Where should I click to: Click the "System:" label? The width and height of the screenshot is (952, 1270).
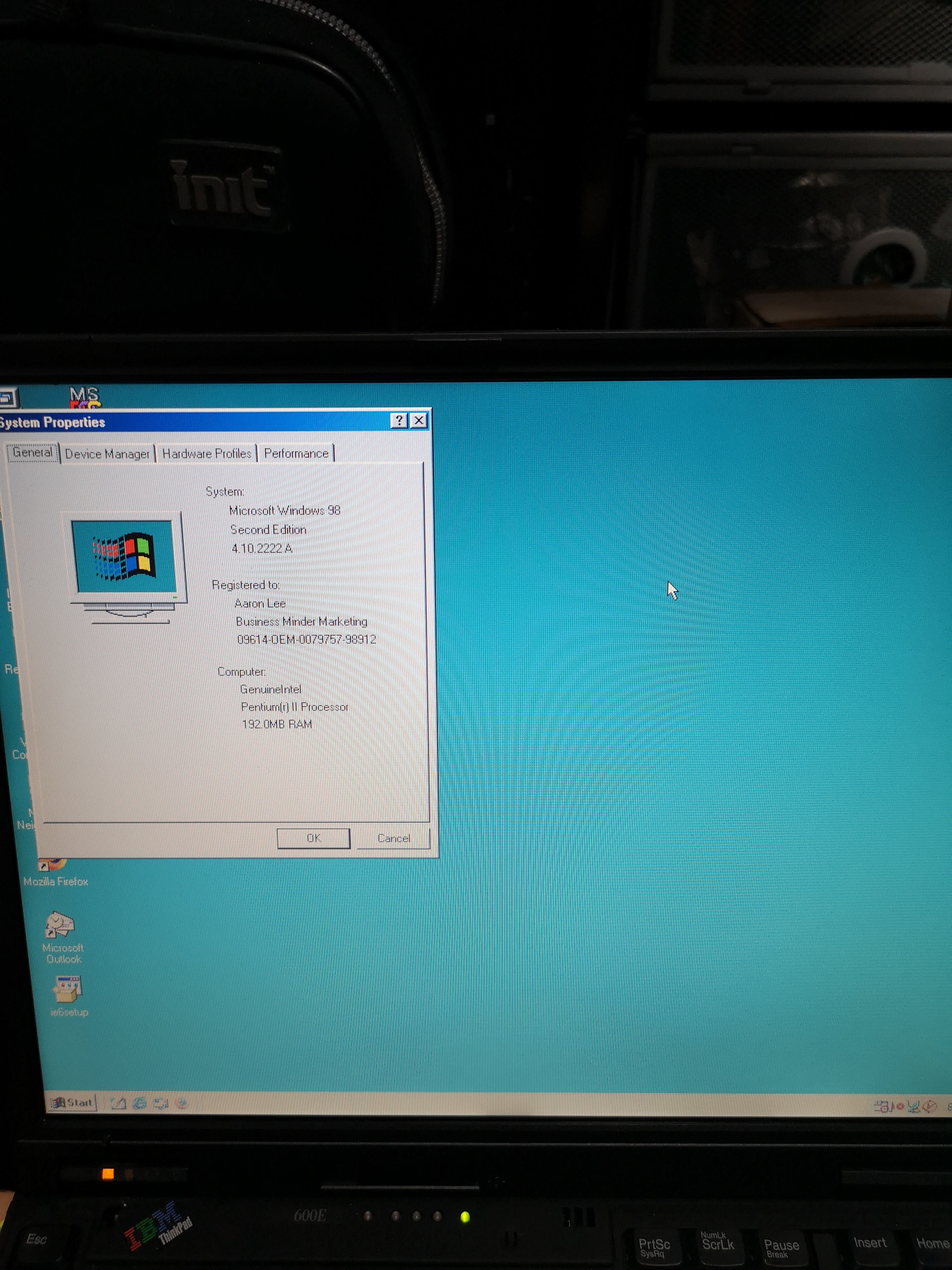click(224, 492)
